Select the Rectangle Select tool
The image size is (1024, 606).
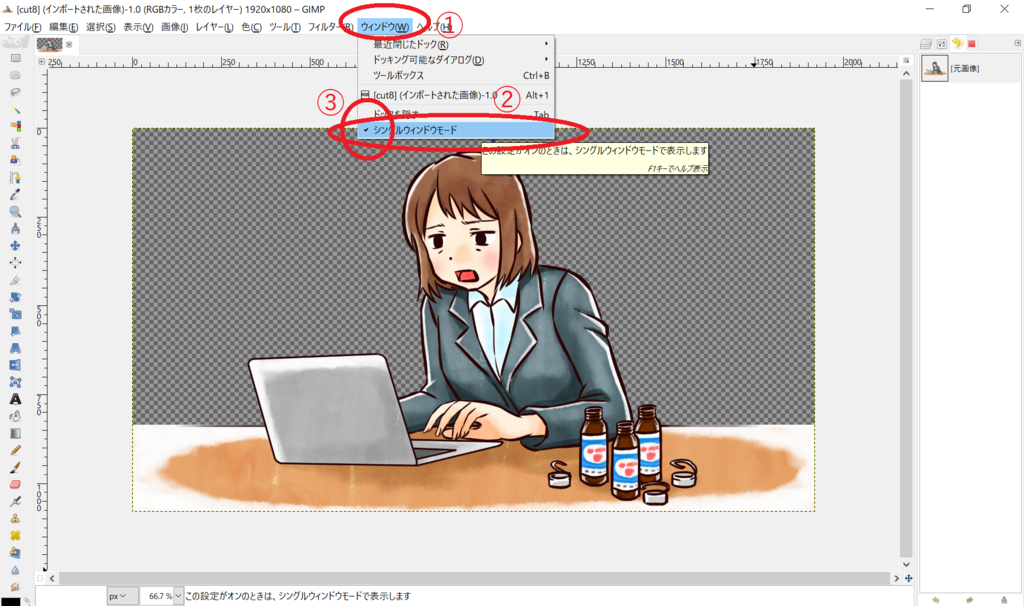pos(15,58)
